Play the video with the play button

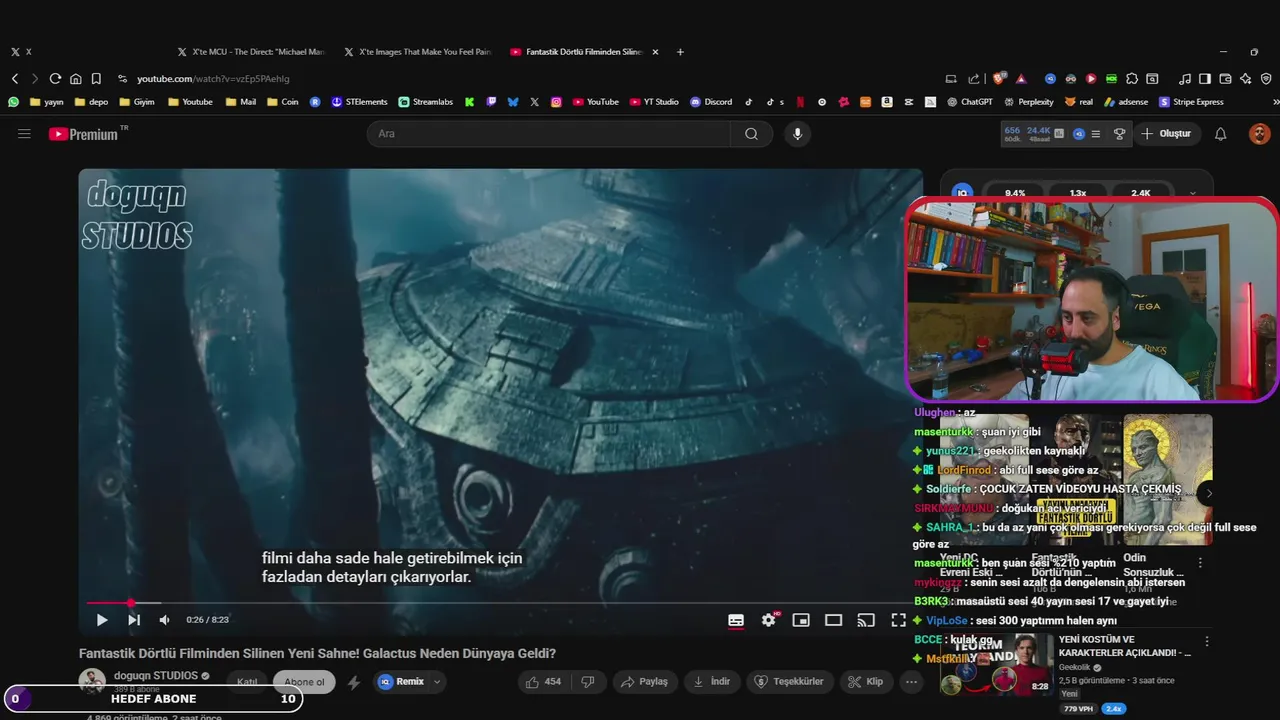pyautogui.click(x=102, y=620)
